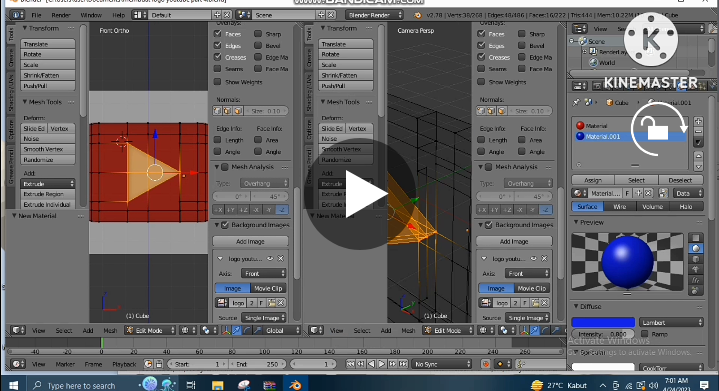Viewport: 719px width, 391px height.
Task: Click the material Select button
Action: (x=636, y=180)
